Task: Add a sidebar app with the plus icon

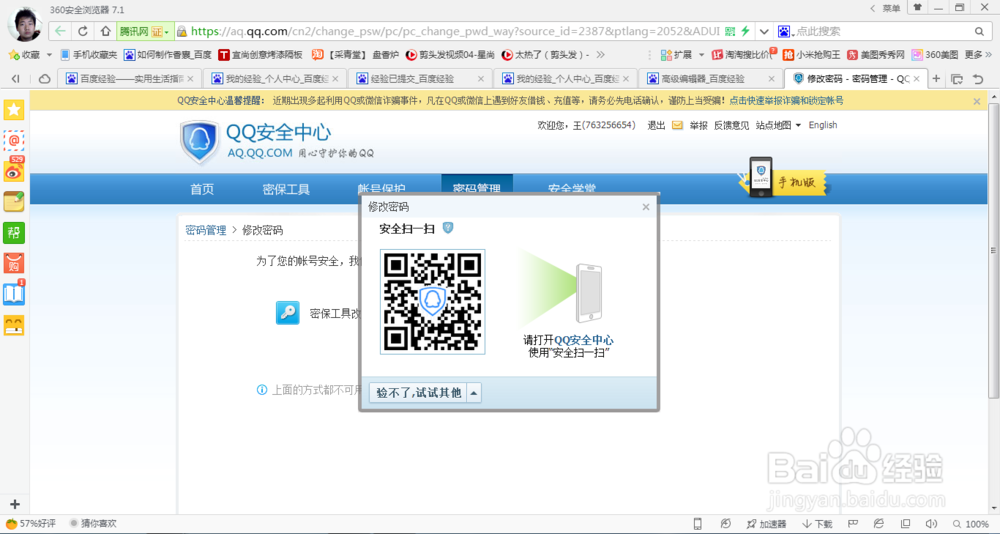Action: tap(15, 504)
